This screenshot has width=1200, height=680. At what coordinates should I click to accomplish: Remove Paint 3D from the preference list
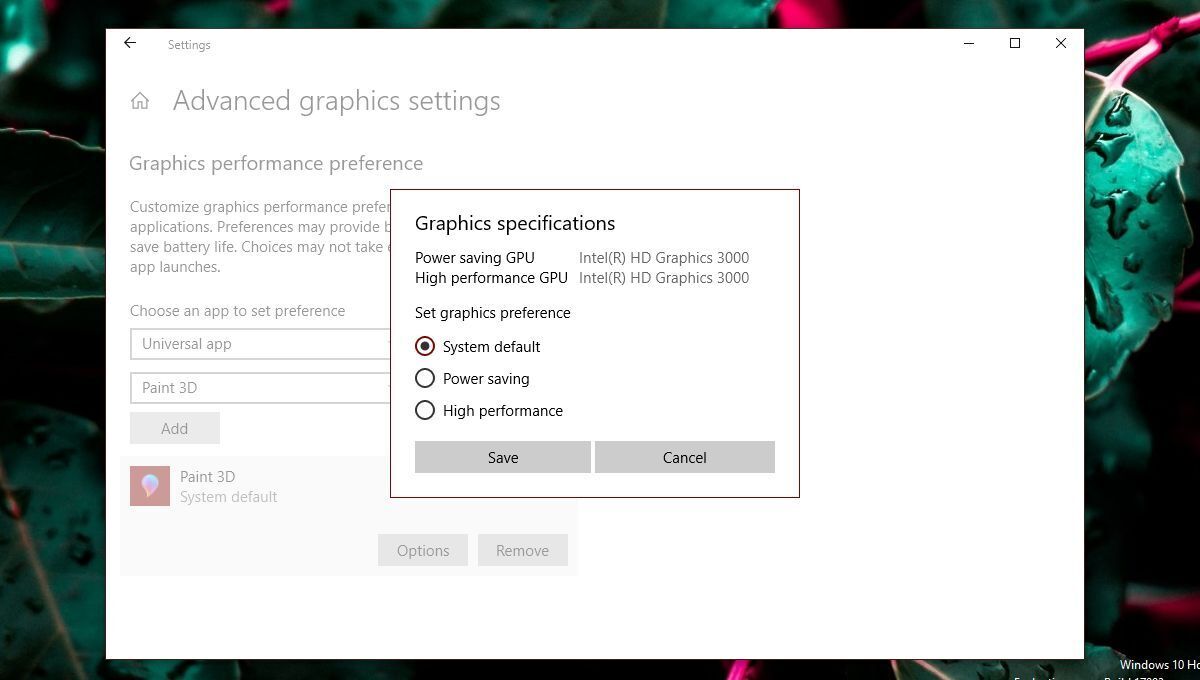click(523, 550)
